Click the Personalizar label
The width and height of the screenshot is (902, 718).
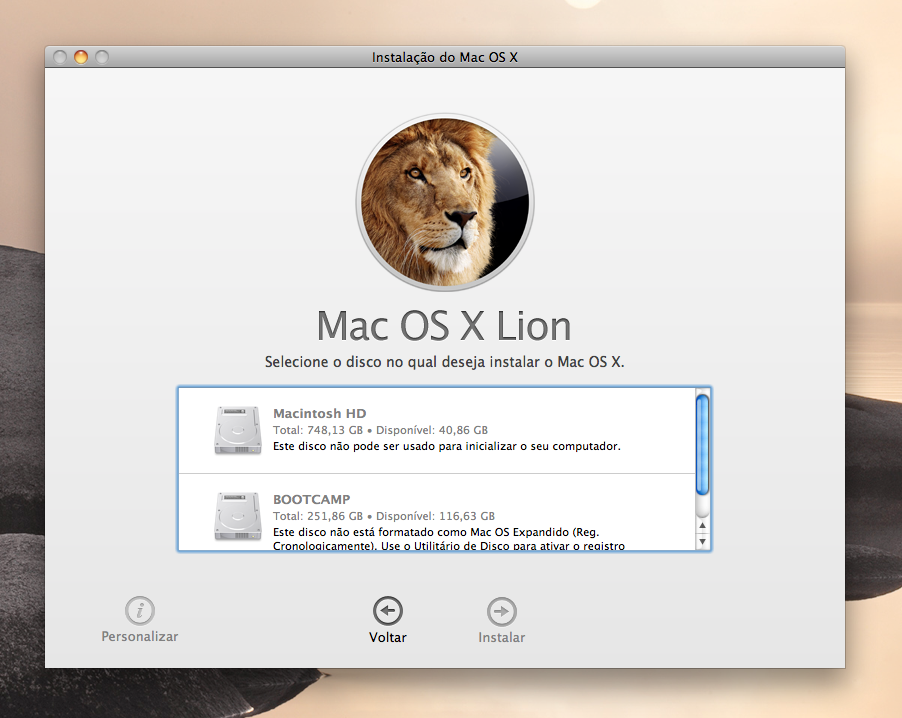tap(140, 636)
